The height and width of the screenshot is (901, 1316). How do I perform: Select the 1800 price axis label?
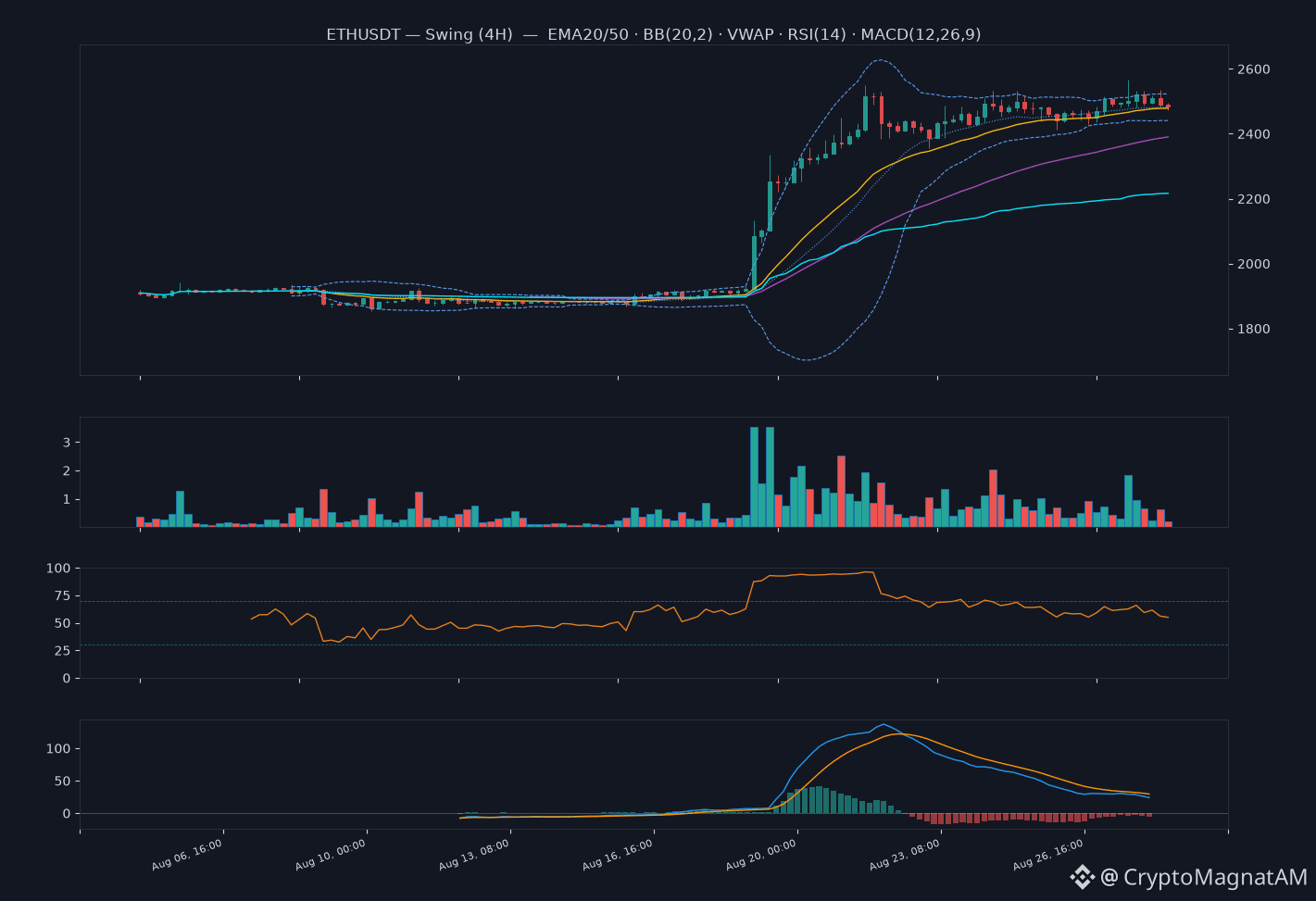click(x=1254, y=329)
